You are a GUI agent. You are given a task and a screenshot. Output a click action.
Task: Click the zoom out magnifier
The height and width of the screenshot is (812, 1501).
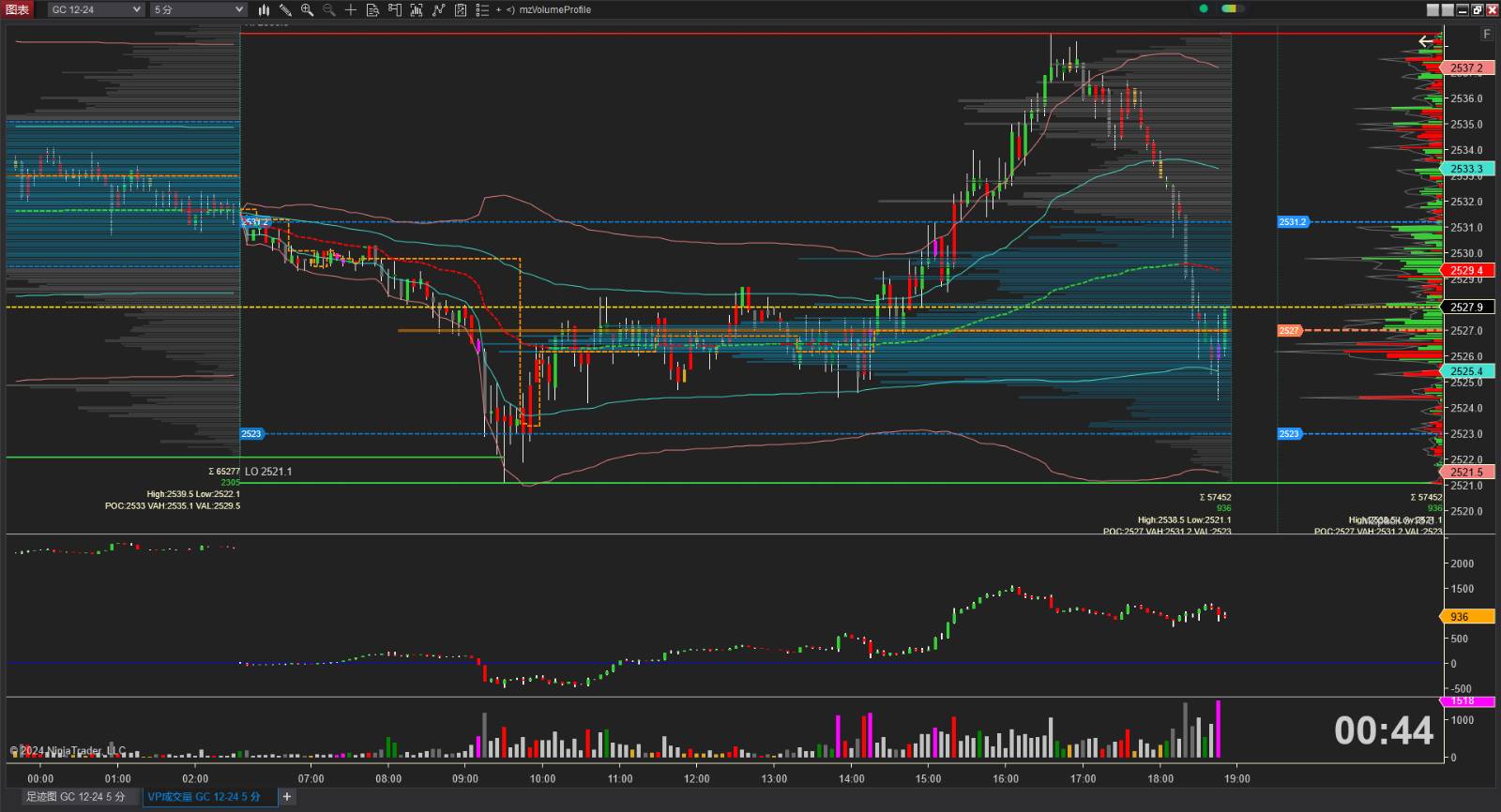(329, 10)
